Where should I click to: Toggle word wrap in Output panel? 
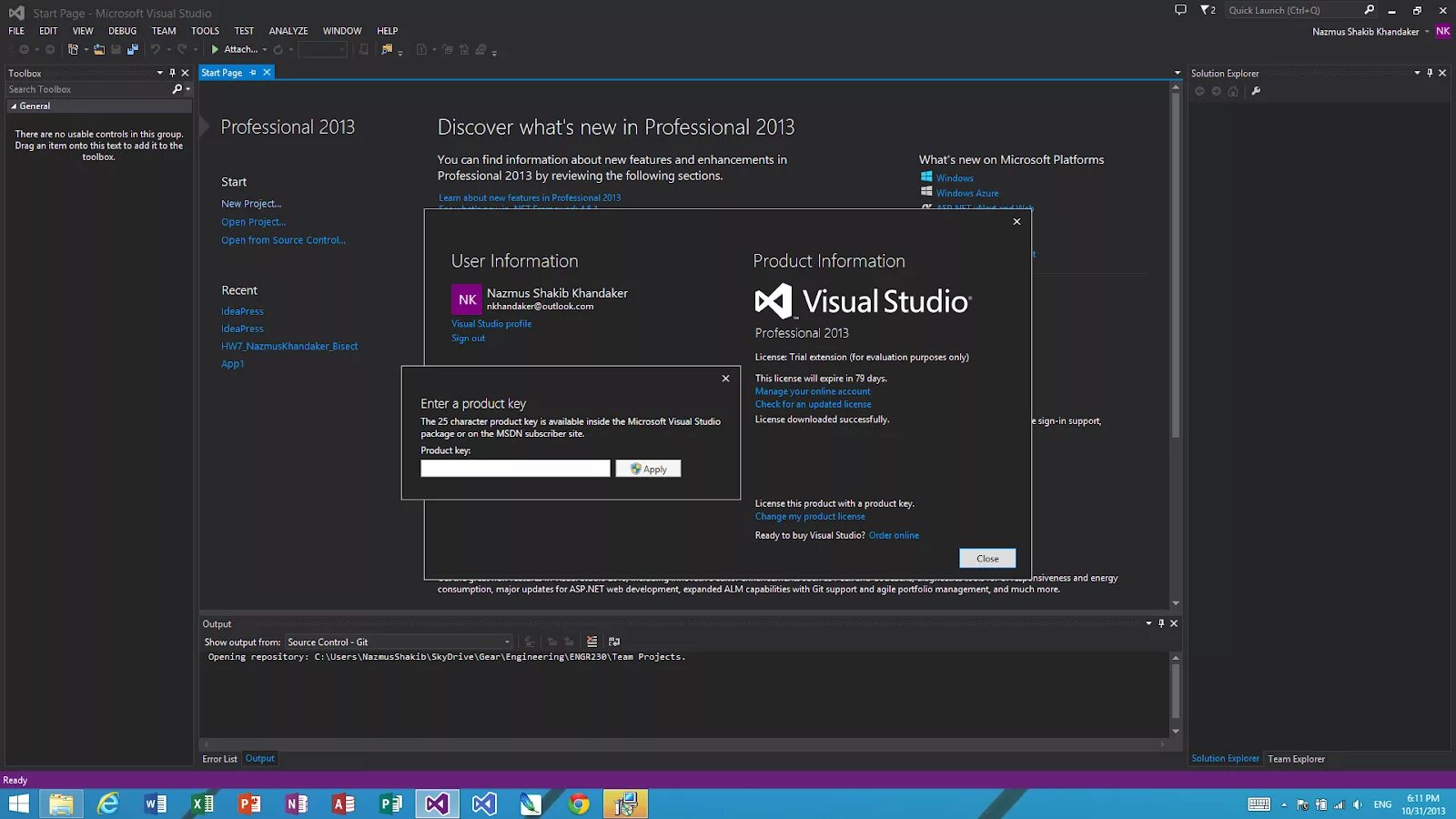[x=614, y=642]
